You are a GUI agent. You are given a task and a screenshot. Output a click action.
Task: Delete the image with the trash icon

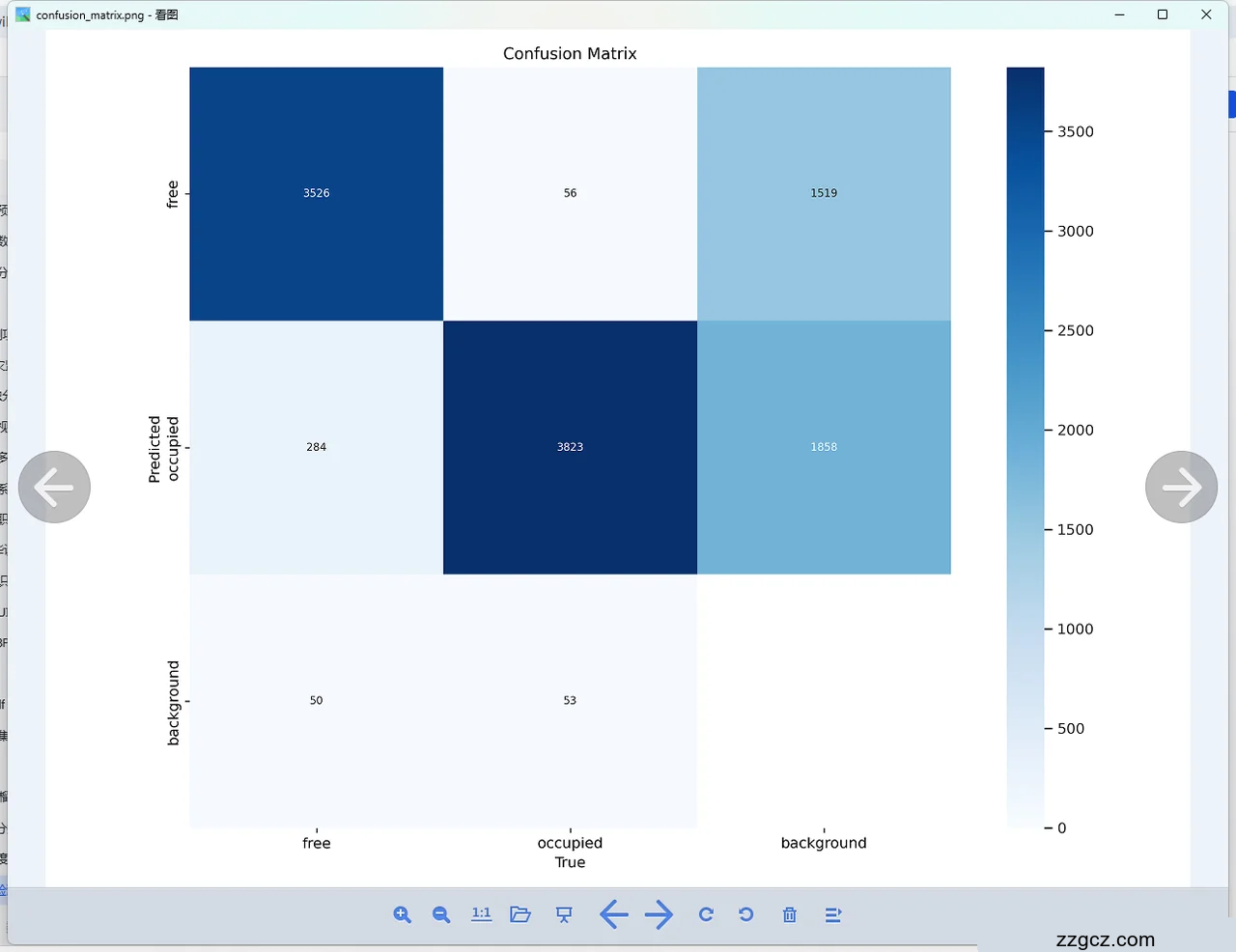point(789,914)
